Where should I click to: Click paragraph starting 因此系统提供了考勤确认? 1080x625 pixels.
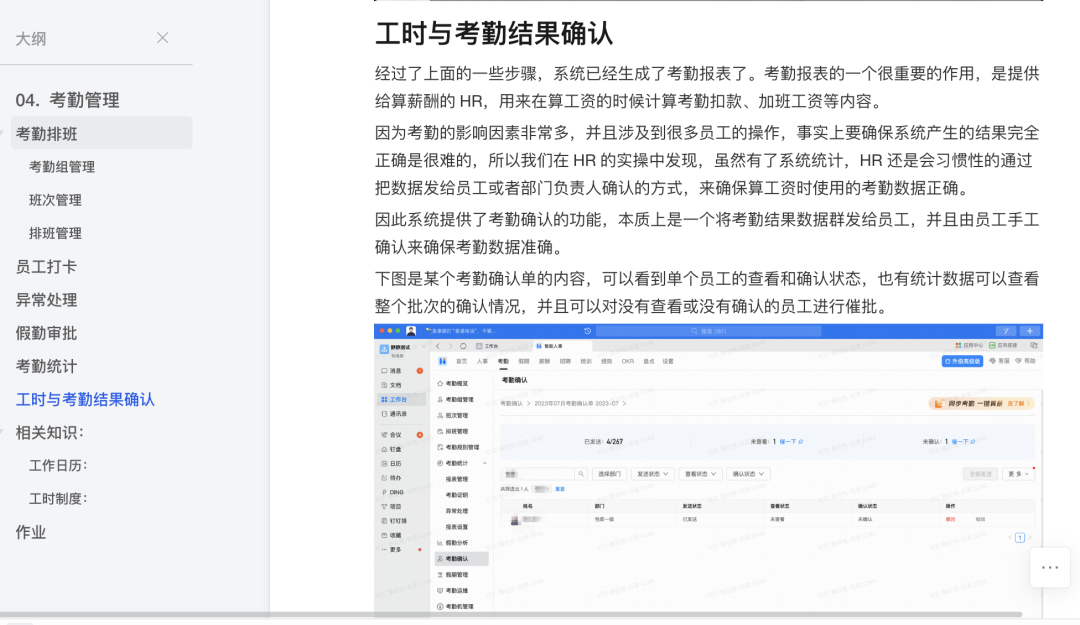[x=707, y=234]
